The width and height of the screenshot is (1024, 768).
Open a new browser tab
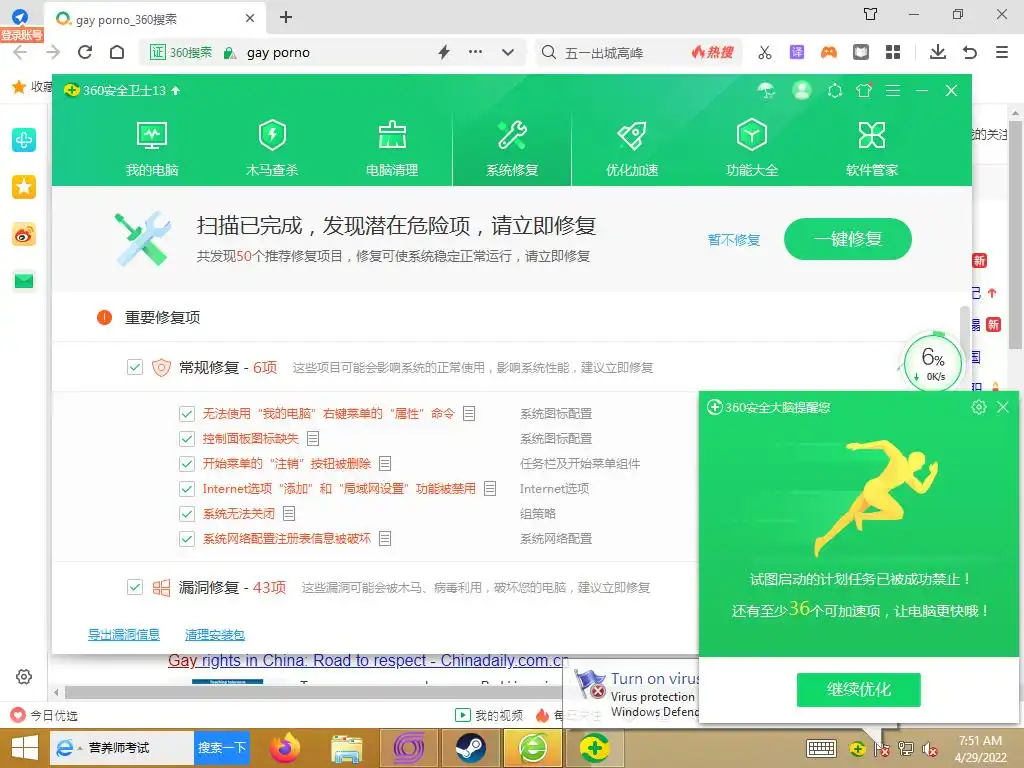285,18
